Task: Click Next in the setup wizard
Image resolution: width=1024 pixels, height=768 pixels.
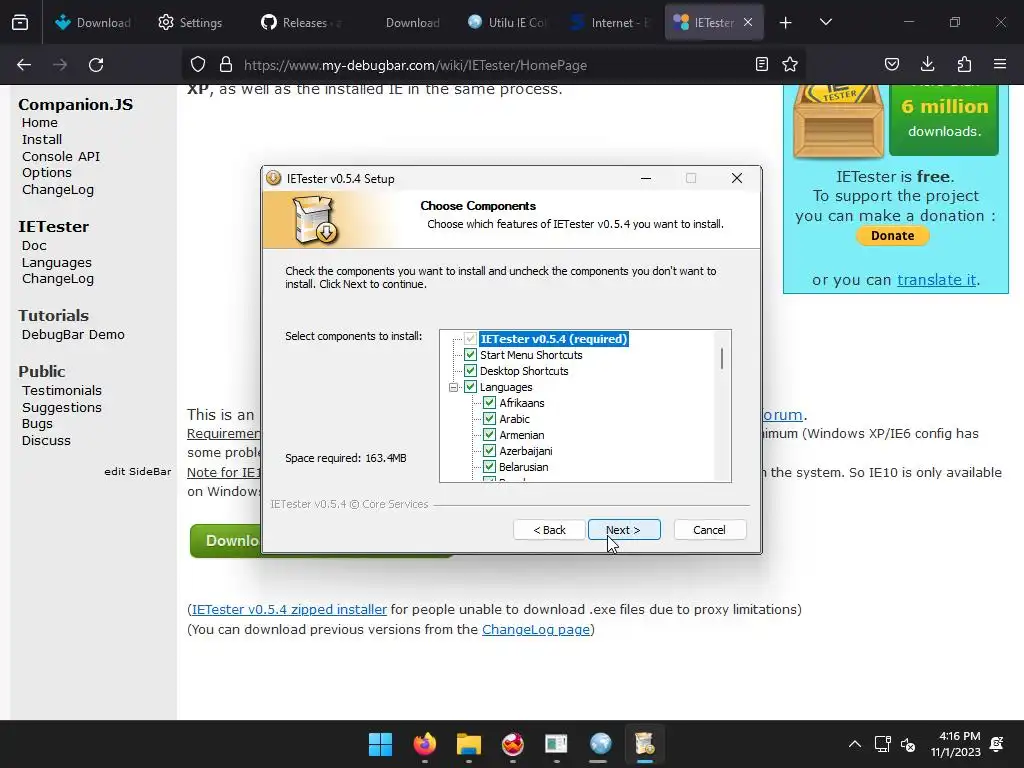Action: tap(624, 530)
